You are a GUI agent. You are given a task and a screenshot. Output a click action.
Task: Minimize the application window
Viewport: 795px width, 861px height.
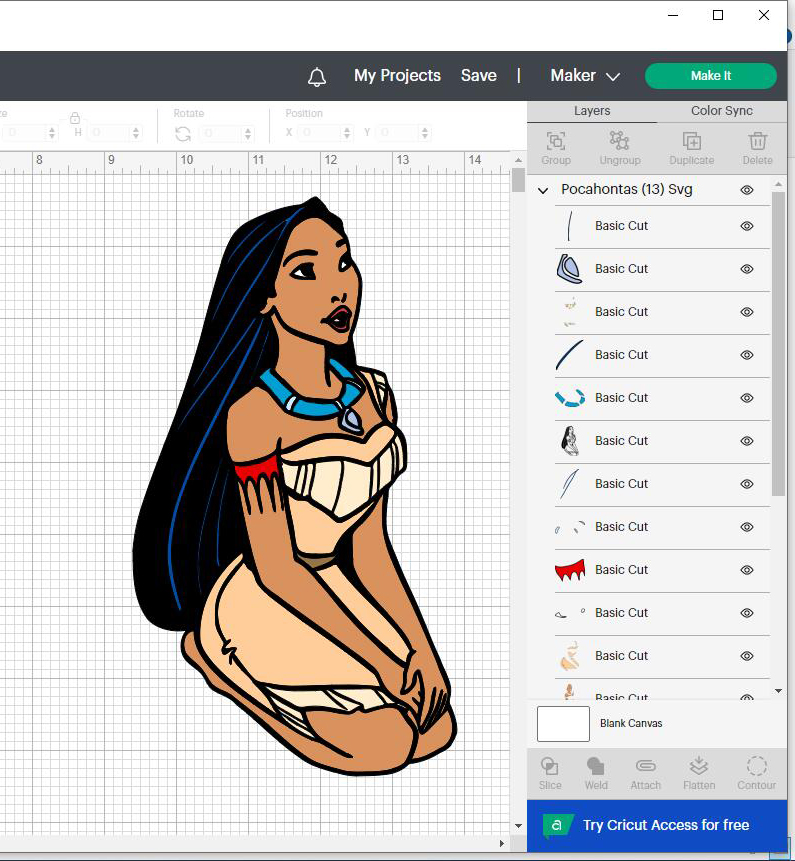[x=673, y=15]
